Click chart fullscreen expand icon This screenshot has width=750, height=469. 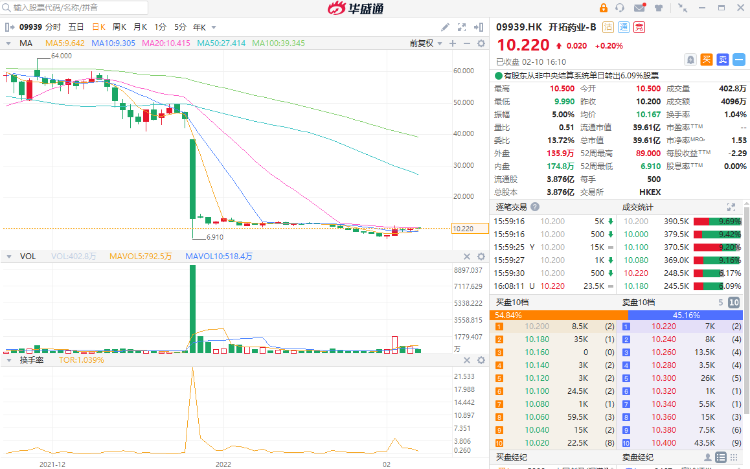pos(462,27)
